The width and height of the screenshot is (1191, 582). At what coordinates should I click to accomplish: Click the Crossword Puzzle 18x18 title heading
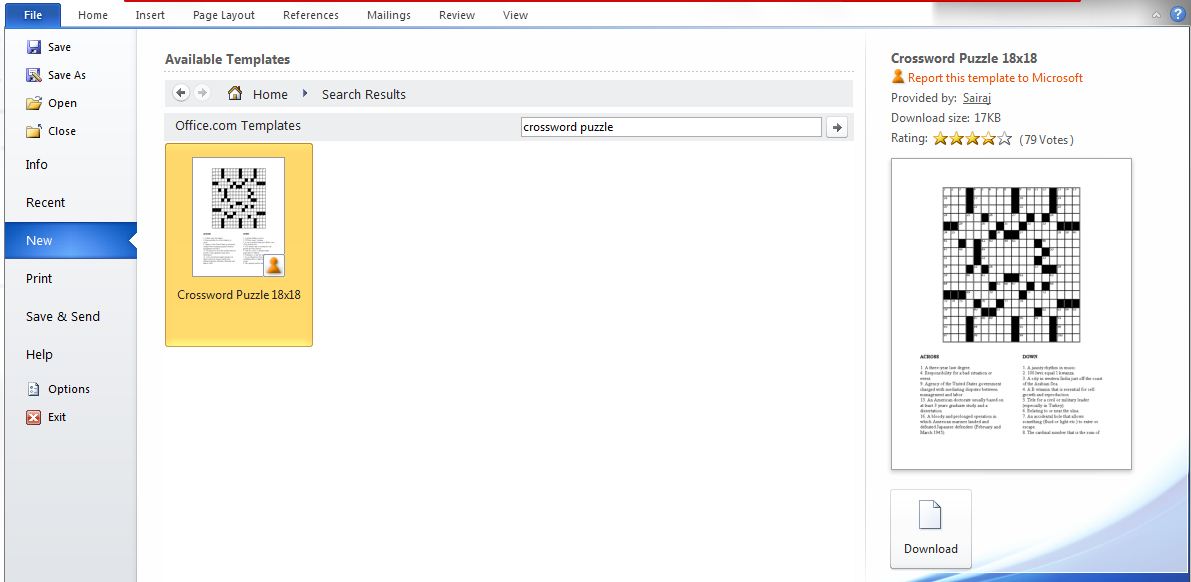click(964, 59)
